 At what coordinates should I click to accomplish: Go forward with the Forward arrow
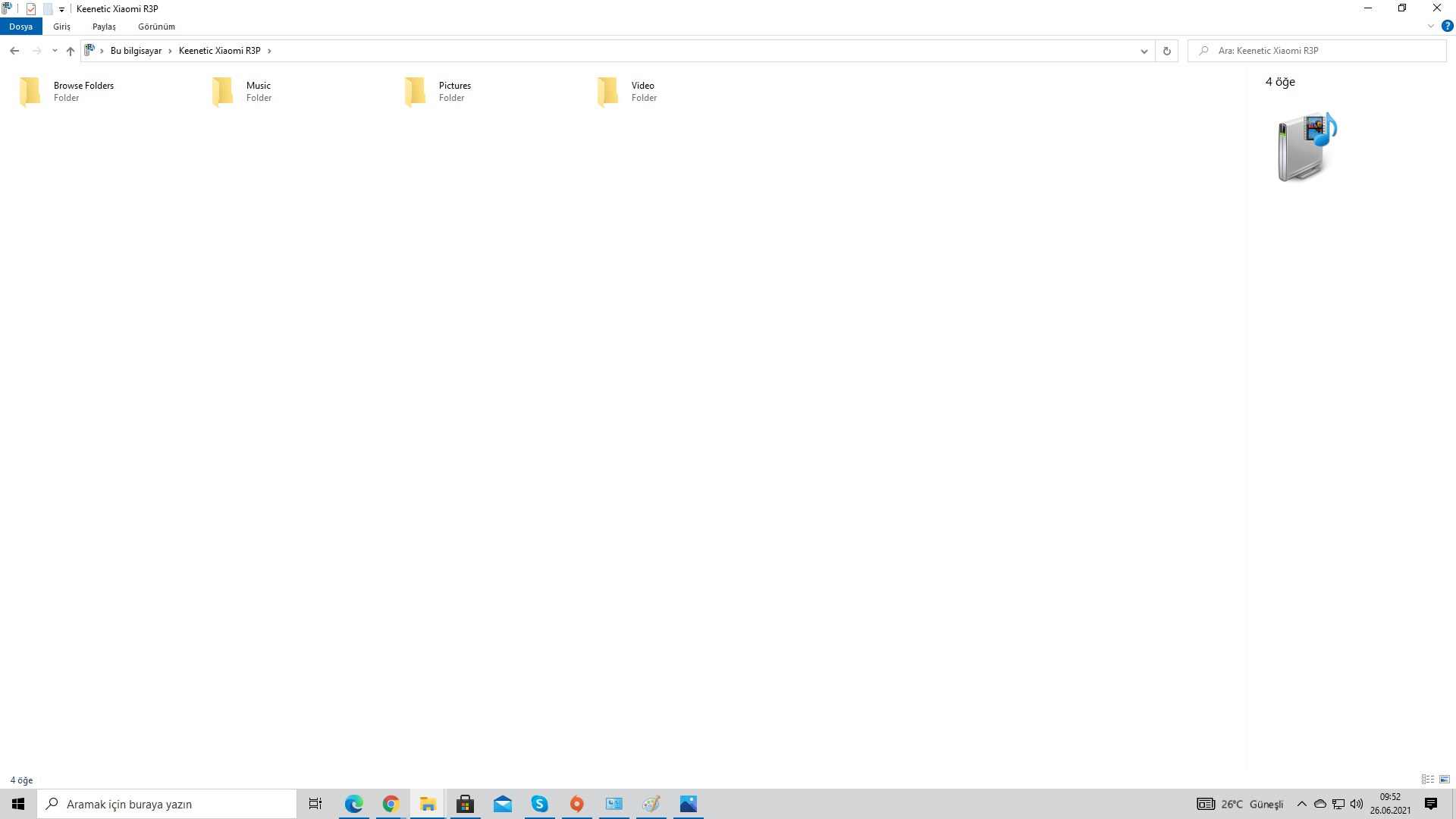coord(36,51)
